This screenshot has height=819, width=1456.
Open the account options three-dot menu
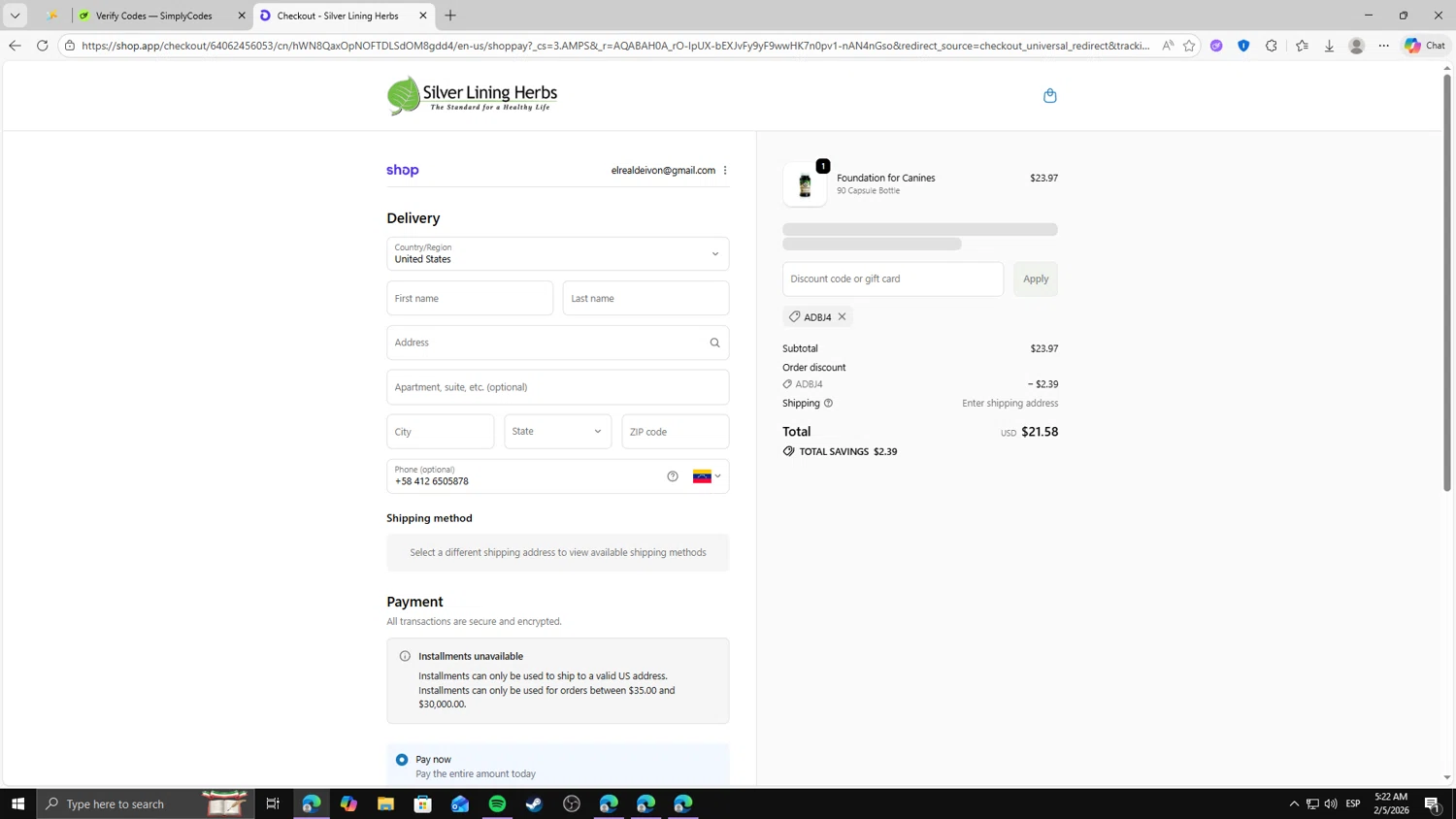click(x=725, y=170)
